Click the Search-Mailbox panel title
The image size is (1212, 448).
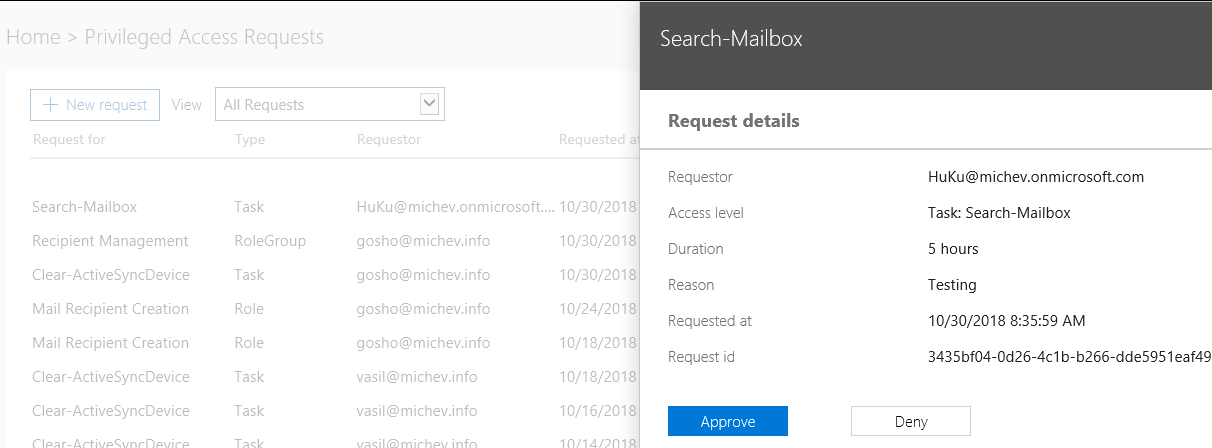point(731,39)
